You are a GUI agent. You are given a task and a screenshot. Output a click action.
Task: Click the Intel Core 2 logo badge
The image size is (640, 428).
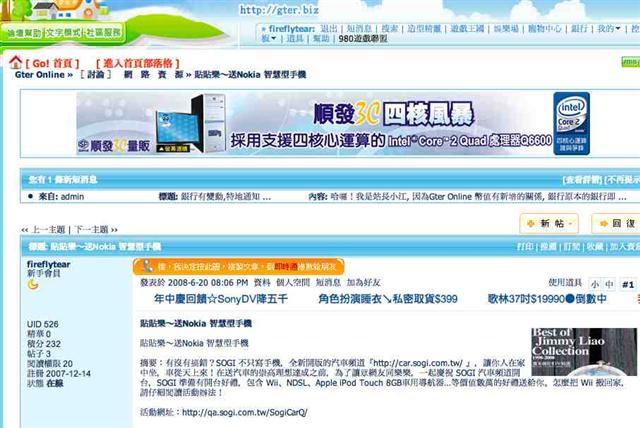(x=571, y=124)
